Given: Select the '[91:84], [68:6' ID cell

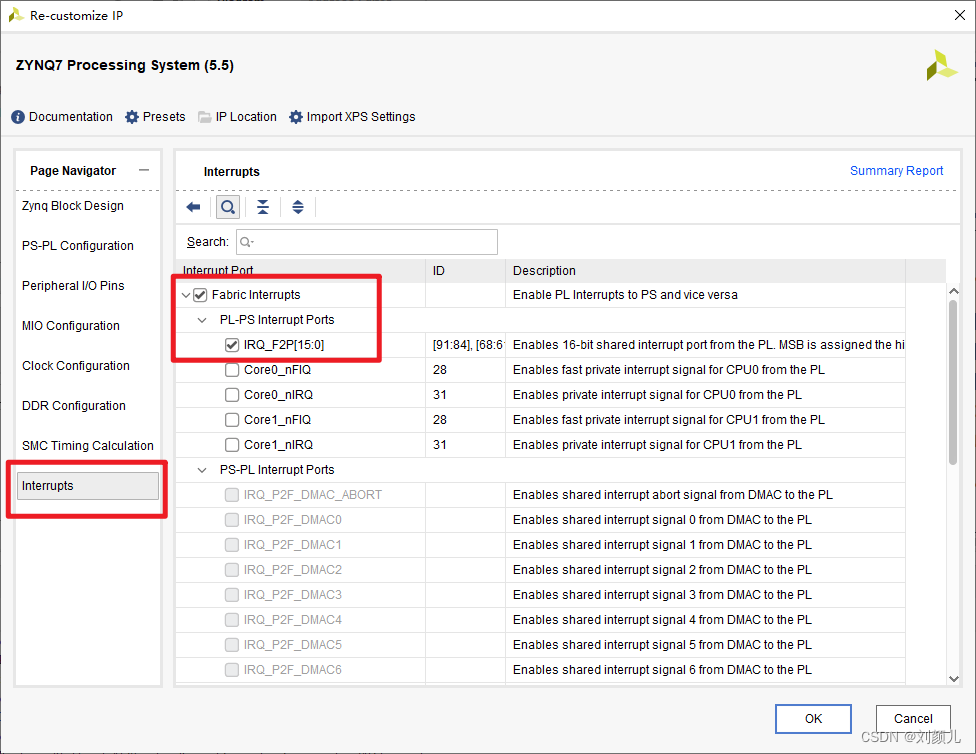Looking at the screenshot, I should (467, 345).
